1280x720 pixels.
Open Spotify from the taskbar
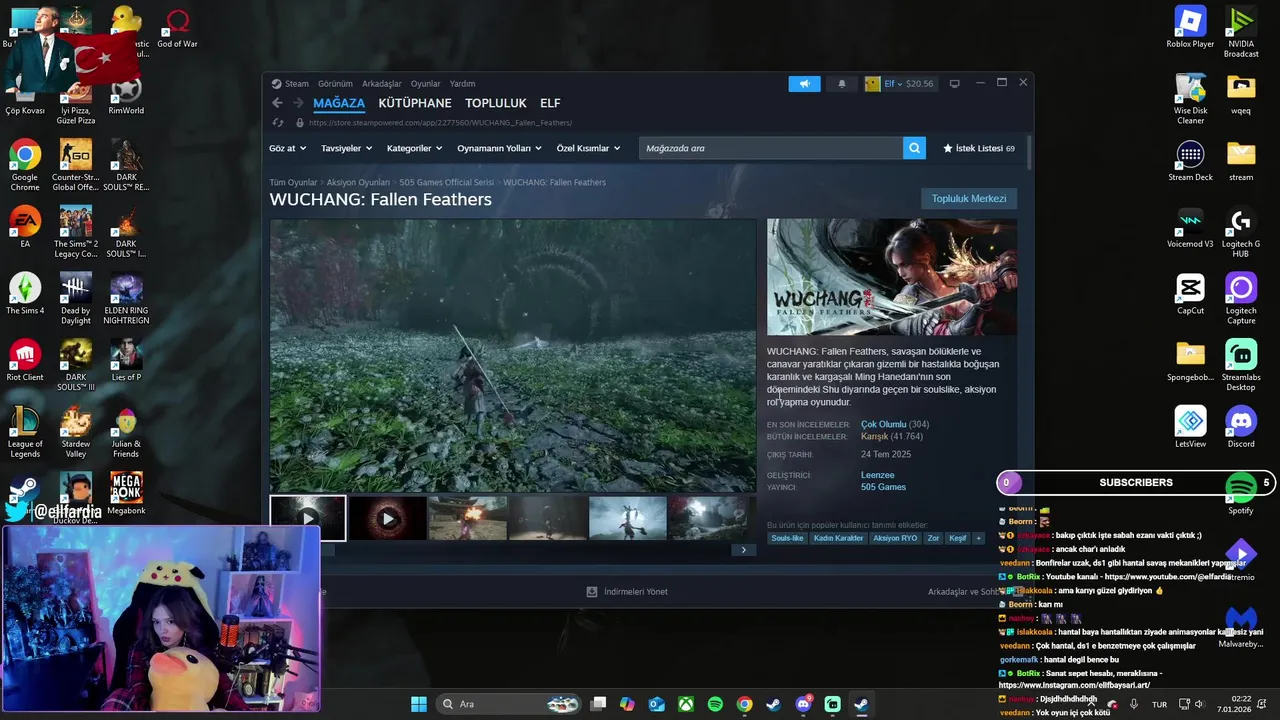[x=715, y=704]
